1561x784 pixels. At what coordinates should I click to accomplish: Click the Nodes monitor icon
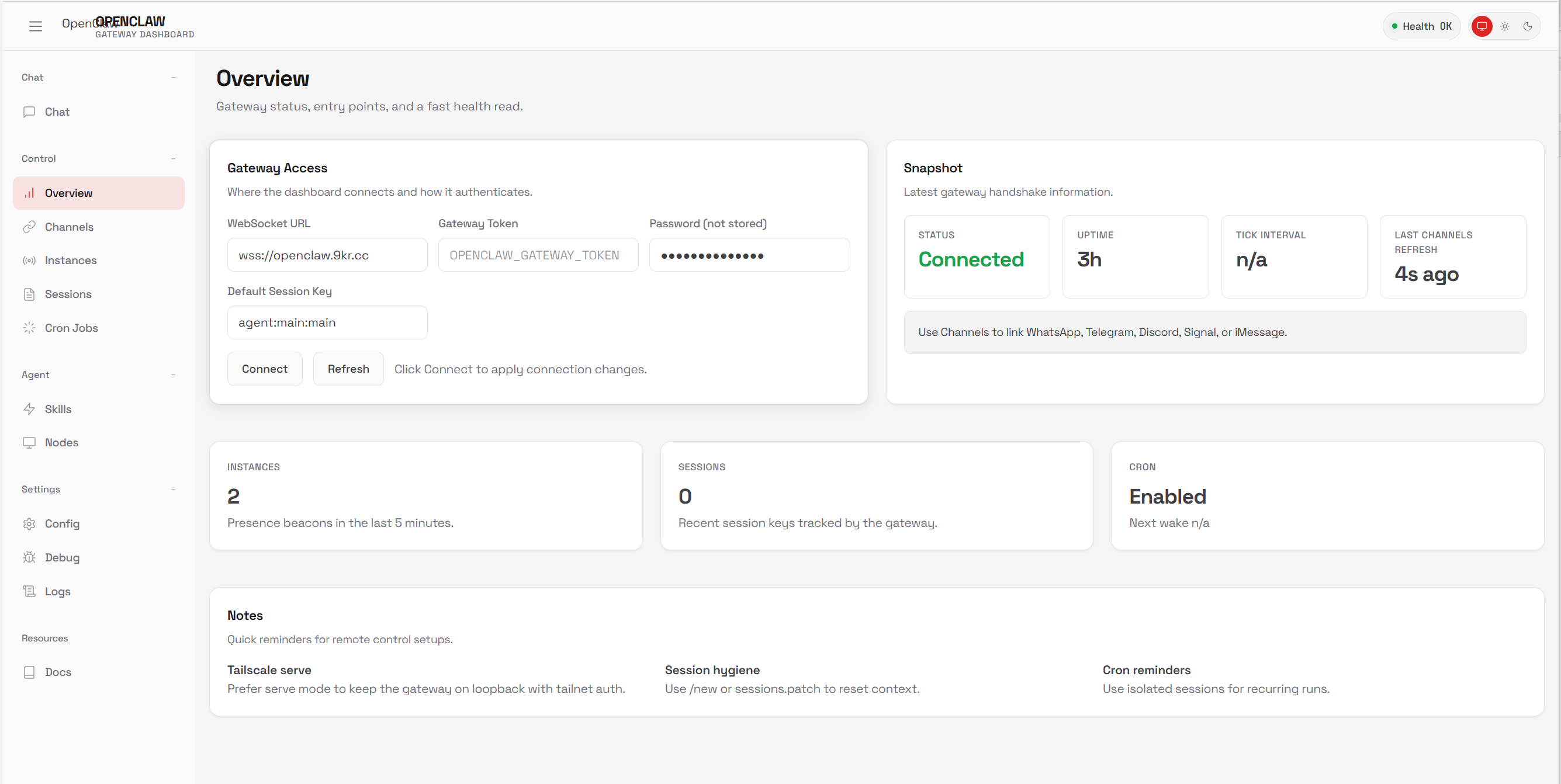(x=29, y=442)
